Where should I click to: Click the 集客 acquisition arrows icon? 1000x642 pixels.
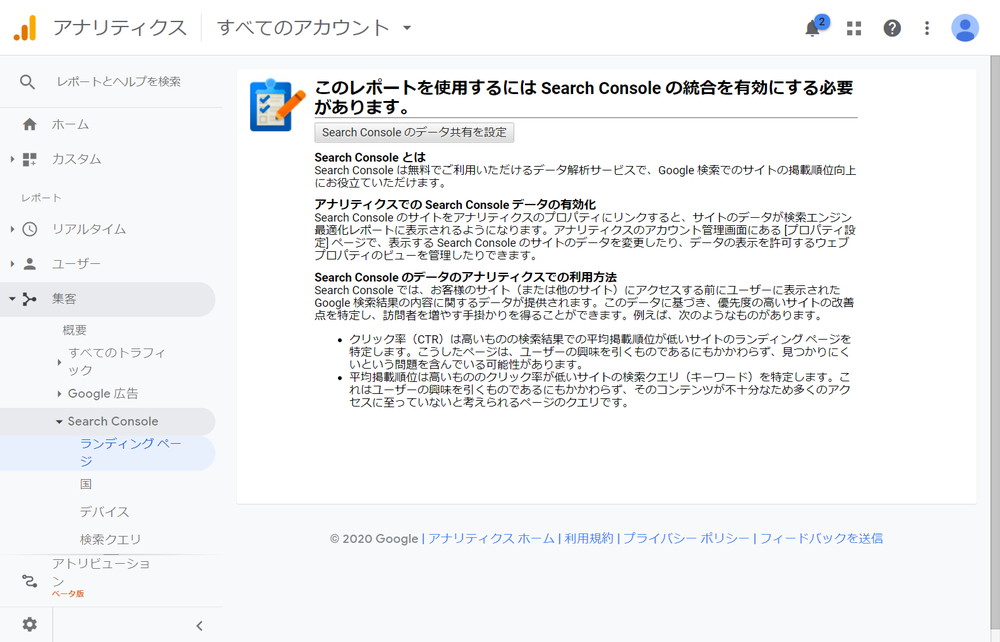coord(29,299)
